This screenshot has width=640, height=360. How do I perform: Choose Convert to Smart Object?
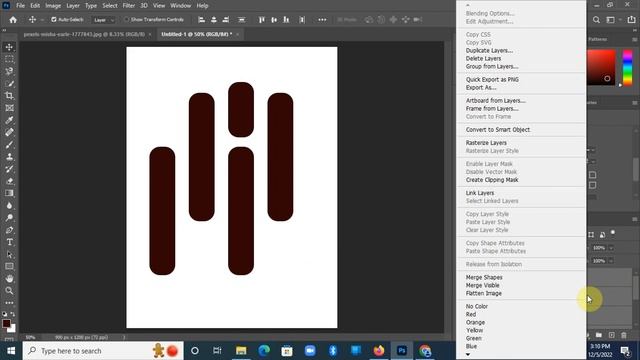coord(498,130)
